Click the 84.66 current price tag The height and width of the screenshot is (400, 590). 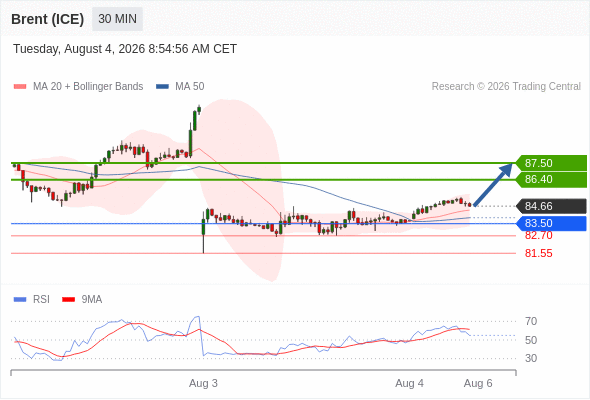pos(551,206)
